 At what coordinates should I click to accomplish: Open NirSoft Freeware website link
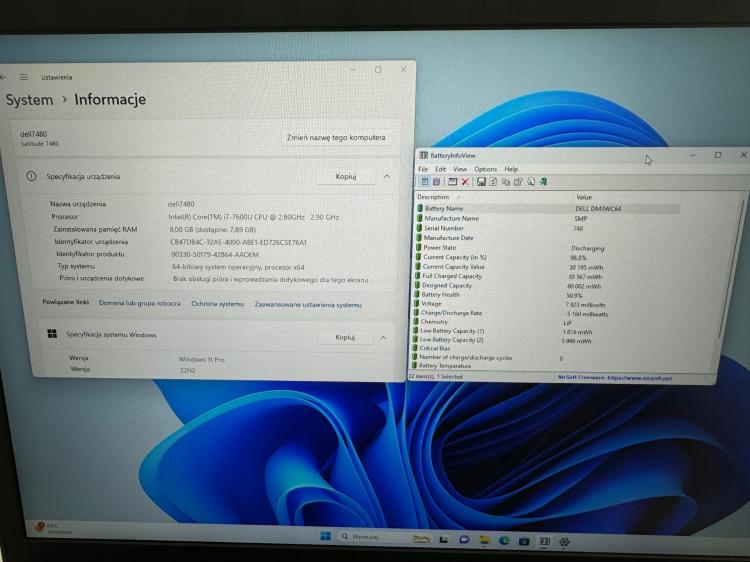[x=615, y=378]
